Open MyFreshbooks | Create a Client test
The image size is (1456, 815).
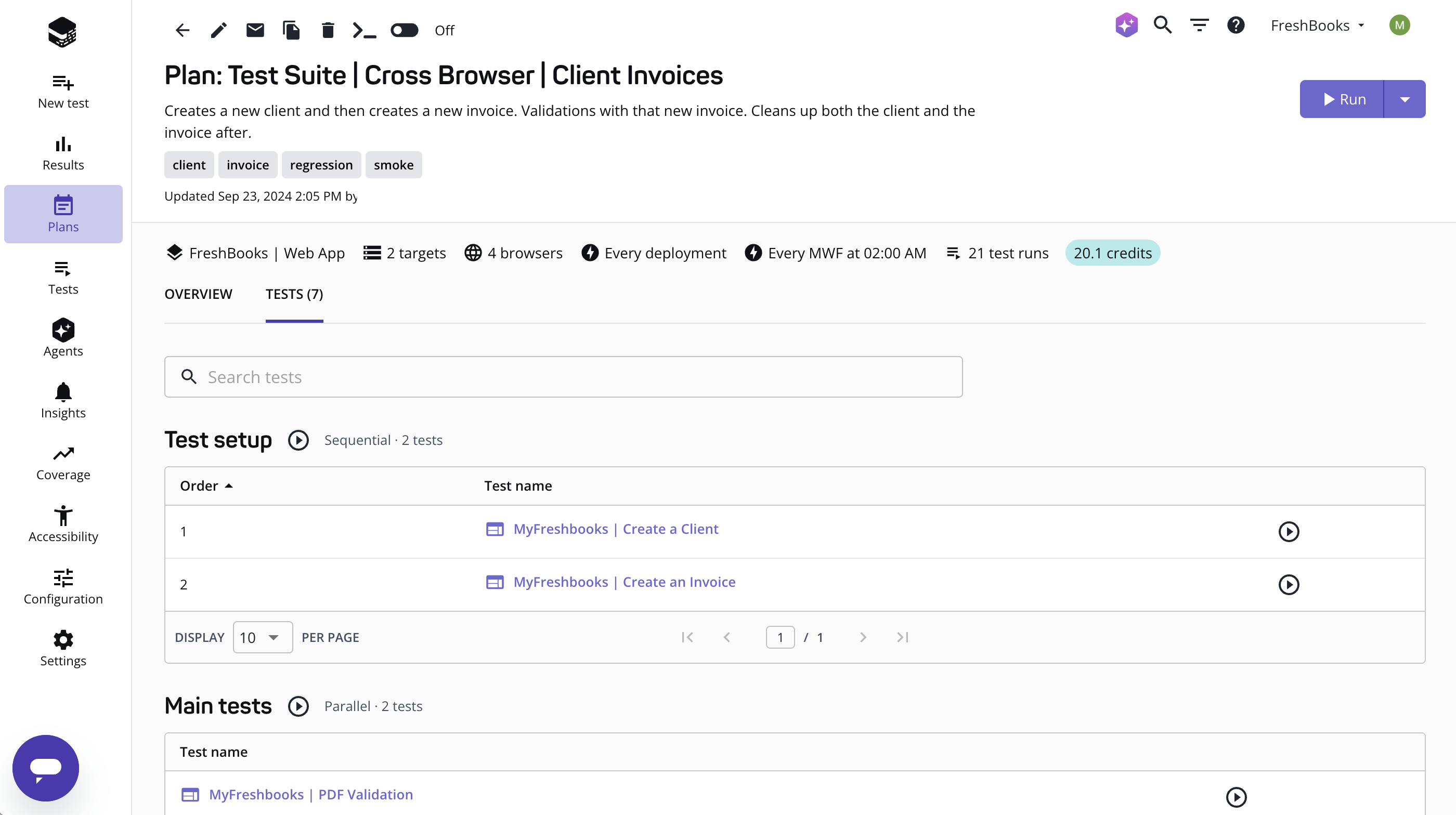(616, 529)
